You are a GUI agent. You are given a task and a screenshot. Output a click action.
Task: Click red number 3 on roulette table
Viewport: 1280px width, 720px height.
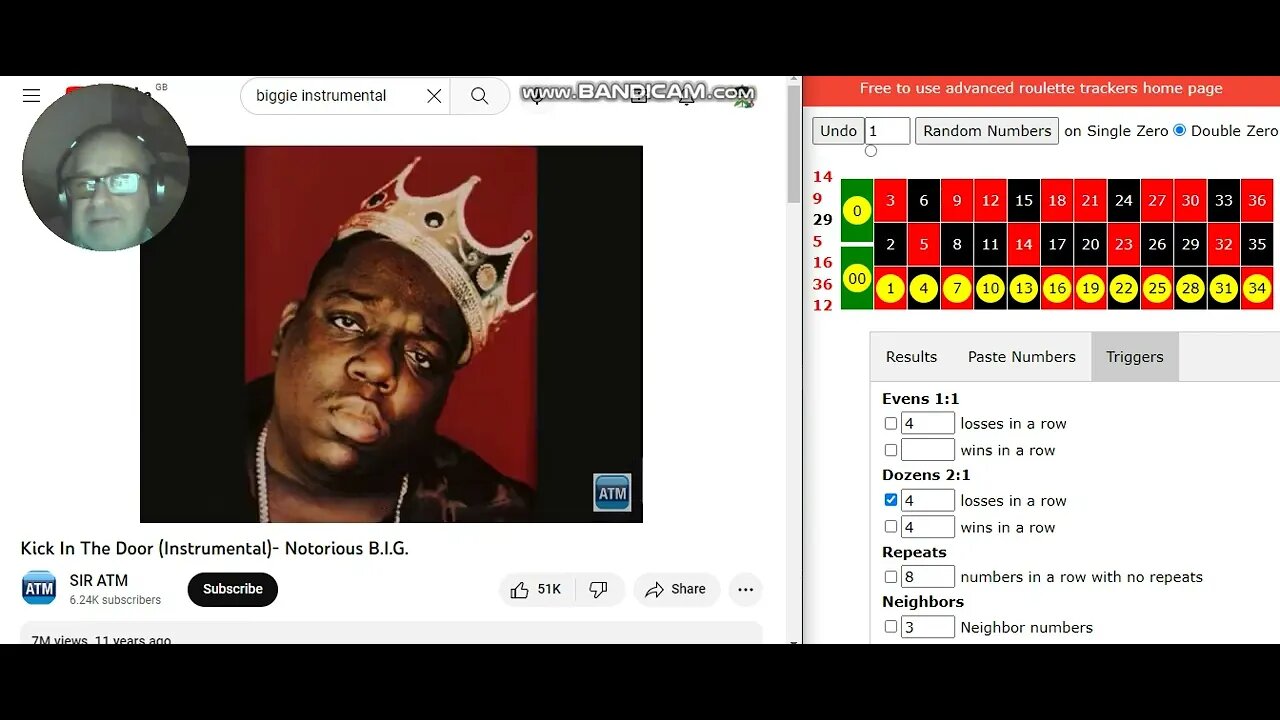(x=890, y=201)
